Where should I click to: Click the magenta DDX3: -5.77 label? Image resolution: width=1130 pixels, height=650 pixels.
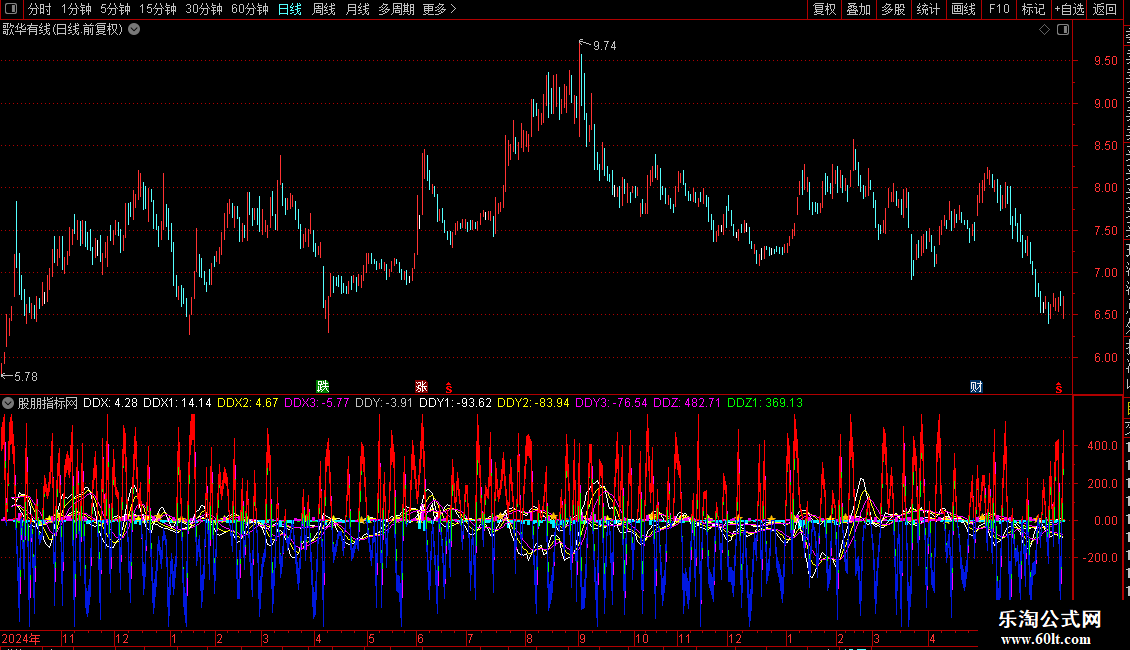[316, 403]
